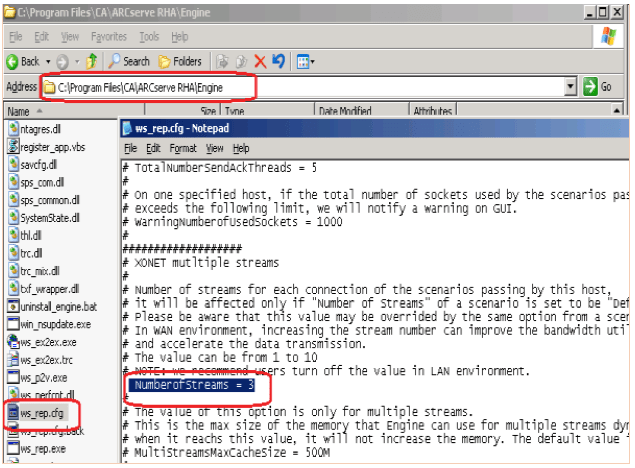
Task: Click the red Delete X icon
Action: click(260, 61)
